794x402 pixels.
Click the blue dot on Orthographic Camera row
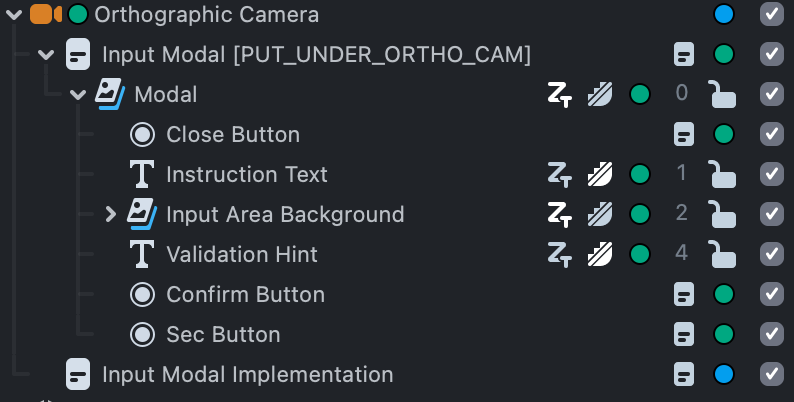click(x=725, y=14)
